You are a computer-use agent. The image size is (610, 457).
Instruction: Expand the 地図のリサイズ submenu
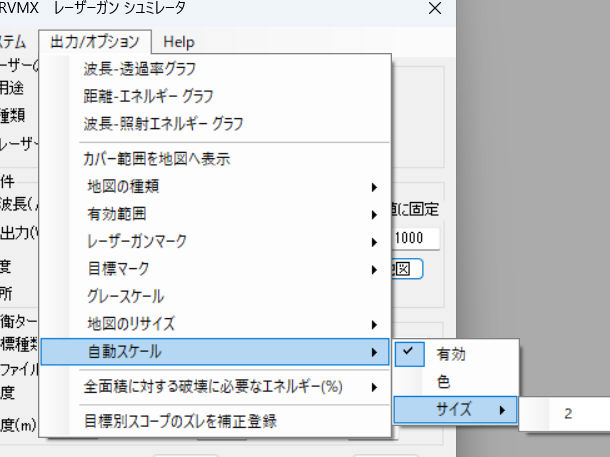131,323
